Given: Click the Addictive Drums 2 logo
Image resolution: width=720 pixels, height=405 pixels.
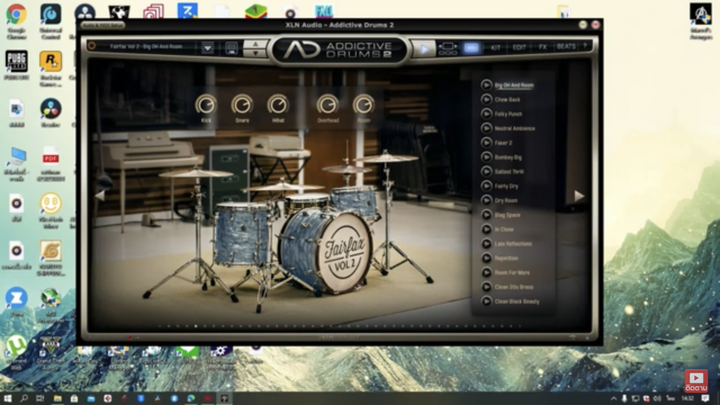Looking at the screenshot, I should [339, 50].
